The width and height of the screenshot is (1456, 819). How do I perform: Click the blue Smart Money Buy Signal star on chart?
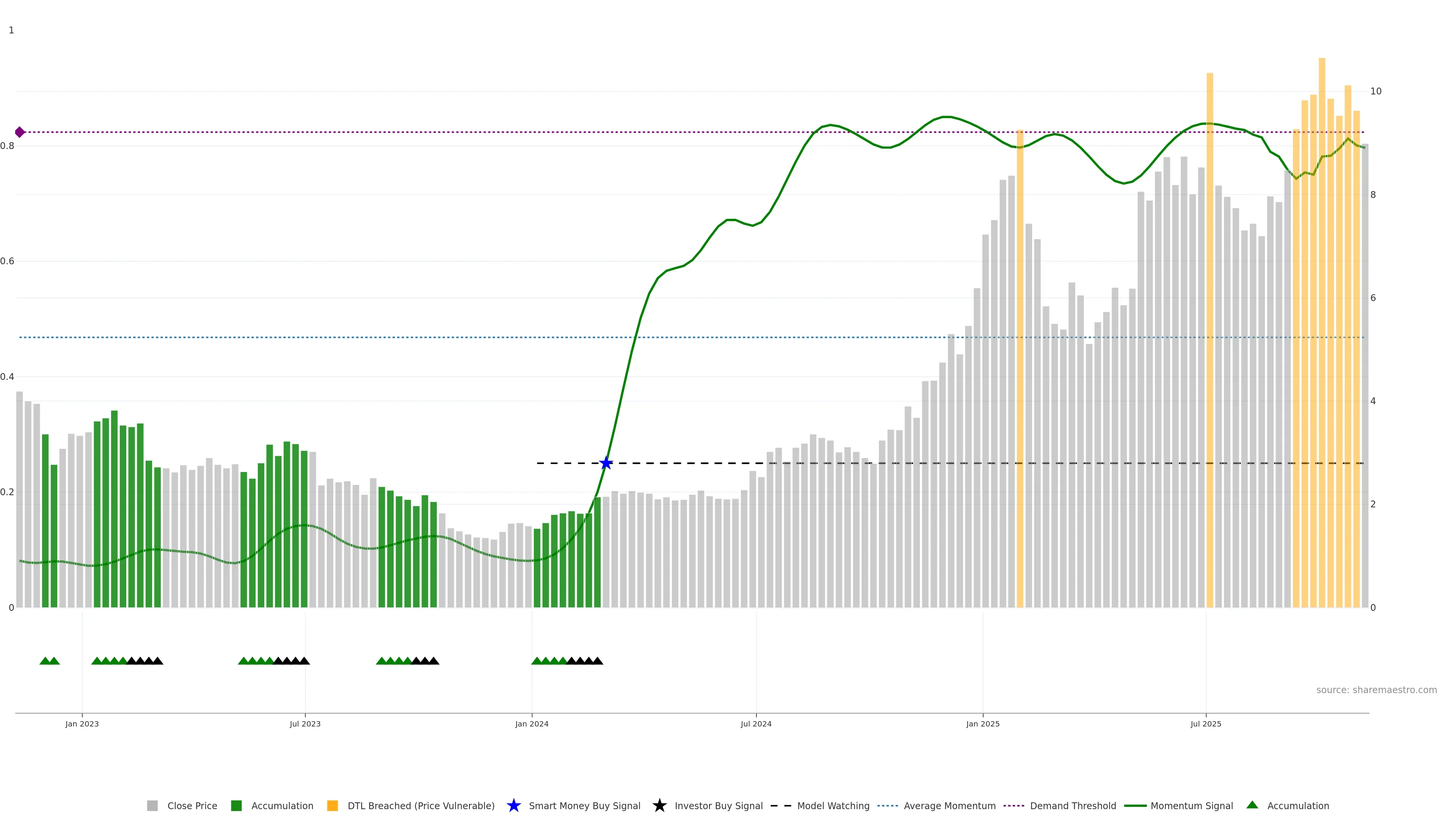coord(606,463)
